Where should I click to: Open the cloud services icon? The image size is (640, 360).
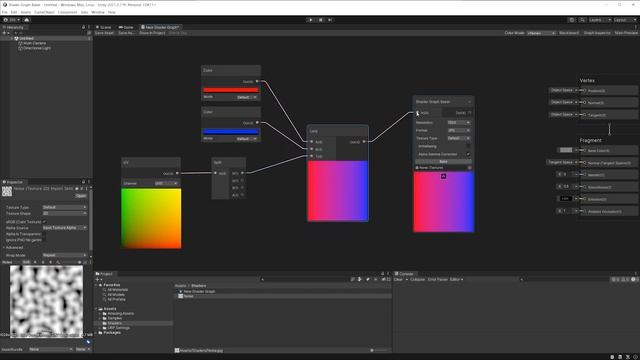(27, 20)
